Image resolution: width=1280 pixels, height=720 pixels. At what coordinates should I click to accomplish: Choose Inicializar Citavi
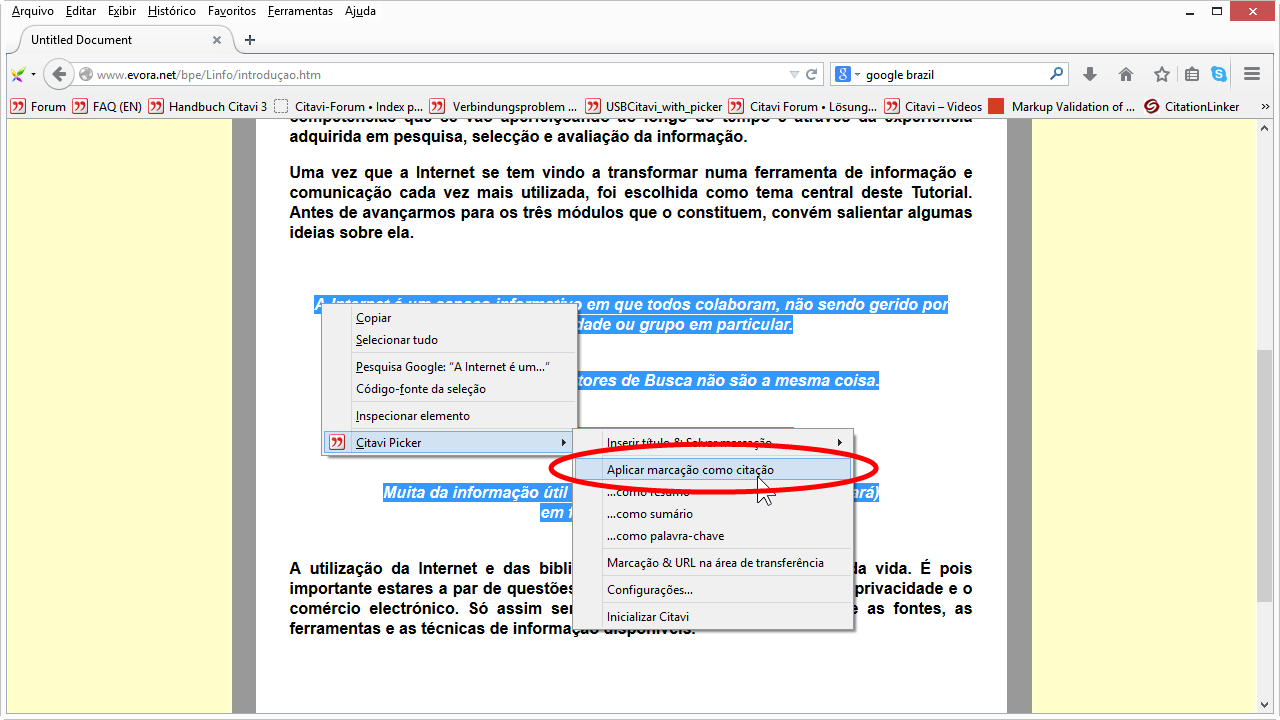pyautogui.click(x=713, y=617)
